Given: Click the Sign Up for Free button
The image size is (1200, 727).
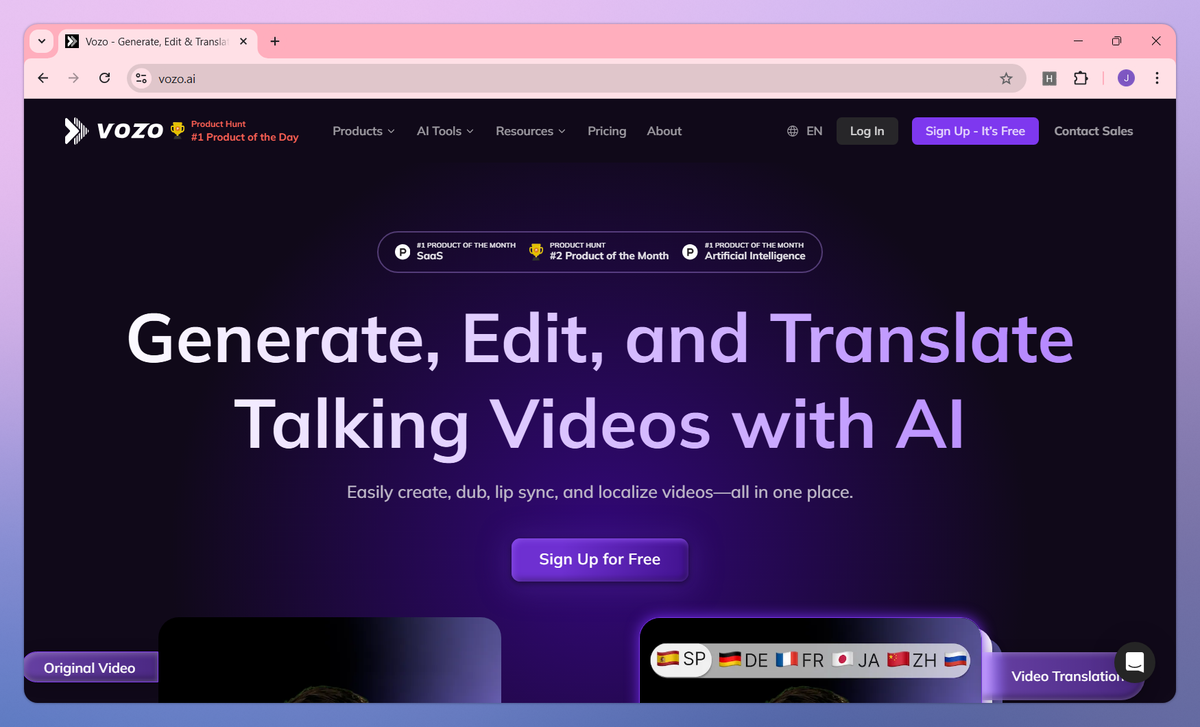Looking at the screenshot, I should point(599,560).
